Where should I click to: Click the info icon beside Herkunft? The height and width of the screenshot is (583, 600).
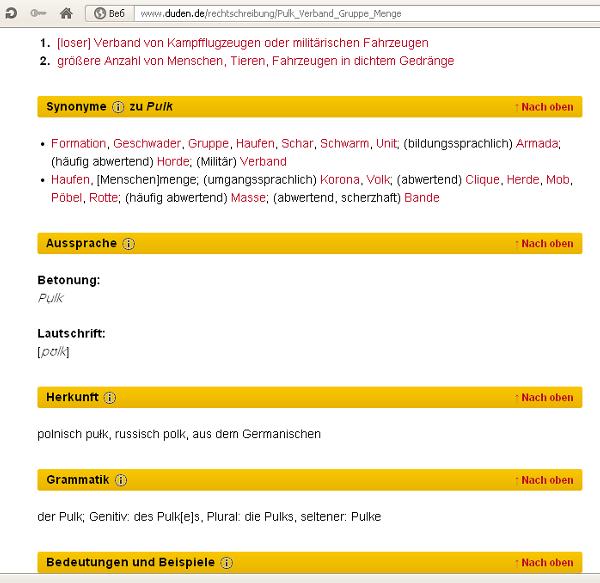[x=110, y=397]
